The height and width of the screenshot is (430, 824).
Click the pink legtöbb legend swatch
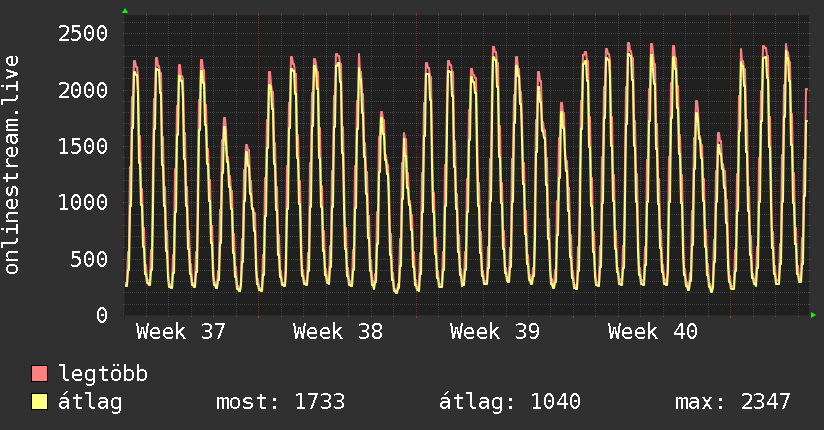(39, 374)
